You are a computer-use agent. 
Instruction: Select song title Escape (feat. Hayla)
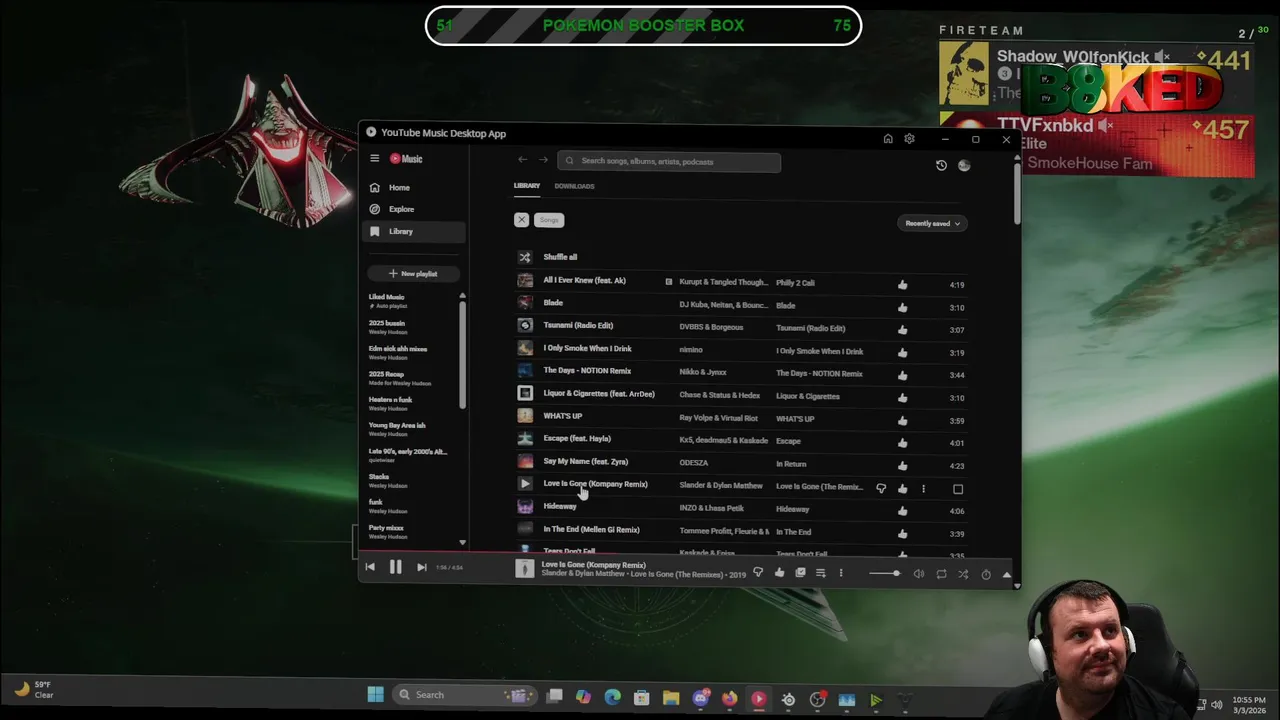[577, 438]
